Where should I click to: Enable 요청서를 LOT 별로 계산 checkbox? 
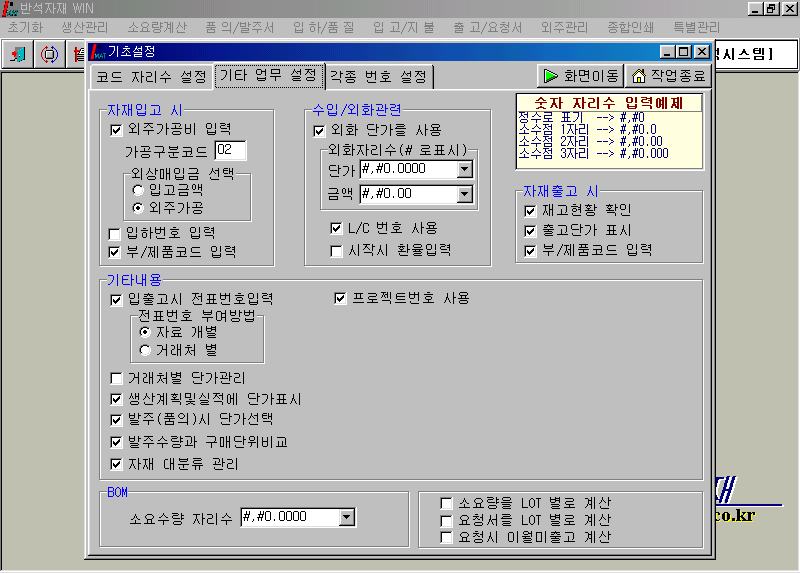(x=446, y=521)
